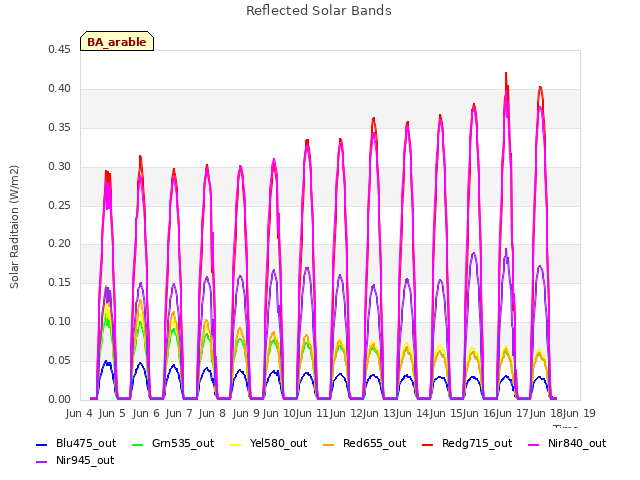The height and width of the screenshot is (480, 640).
Task: Click the yellow Yel580_out legend swatch
Action: [236, 444]
